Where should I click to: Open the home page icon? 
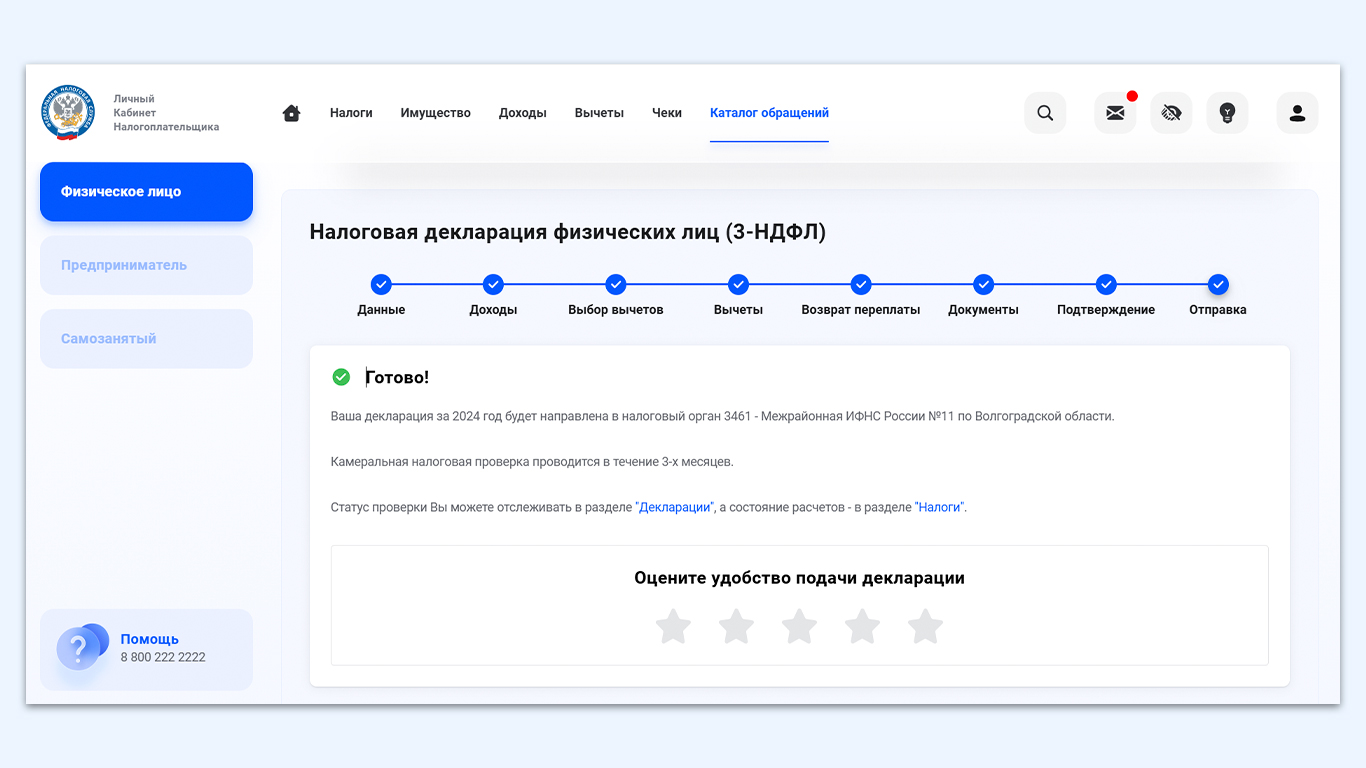click(292, 113)
